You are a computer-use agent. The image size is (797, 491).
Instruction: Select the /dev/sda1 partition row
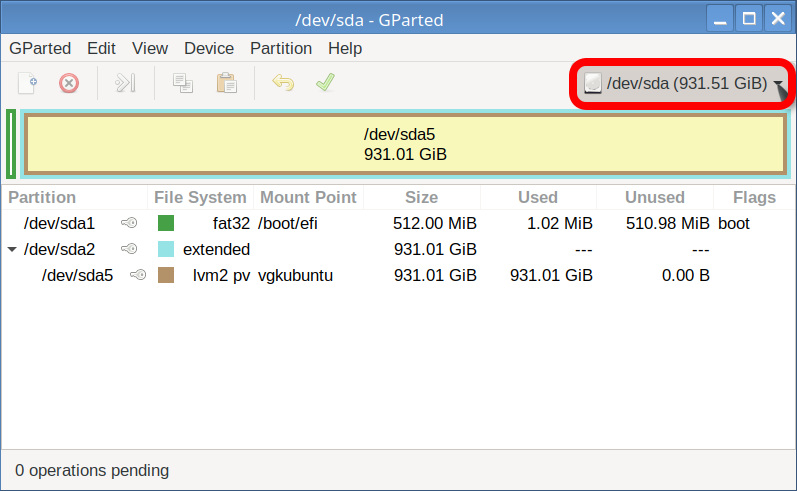click(60, 223)
